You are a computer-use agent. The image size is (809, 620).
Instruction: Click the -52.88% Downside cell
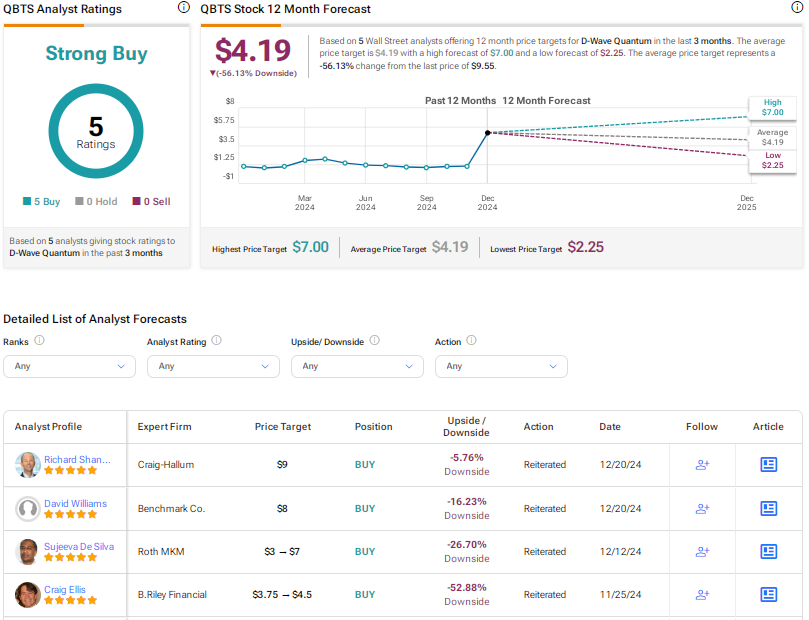466,594
